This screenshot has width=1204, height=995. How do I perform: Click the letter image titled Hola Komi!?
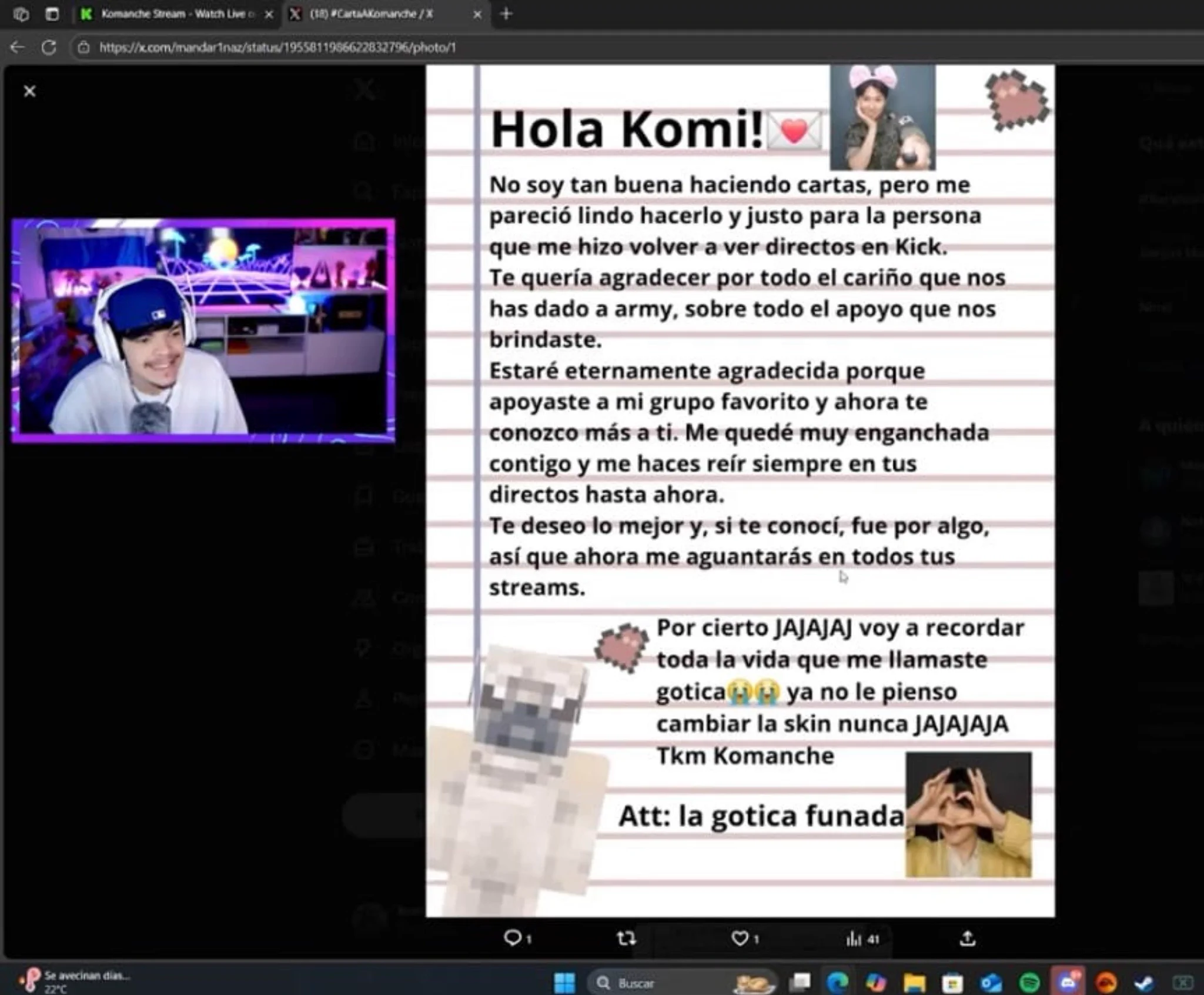[740, 490]
